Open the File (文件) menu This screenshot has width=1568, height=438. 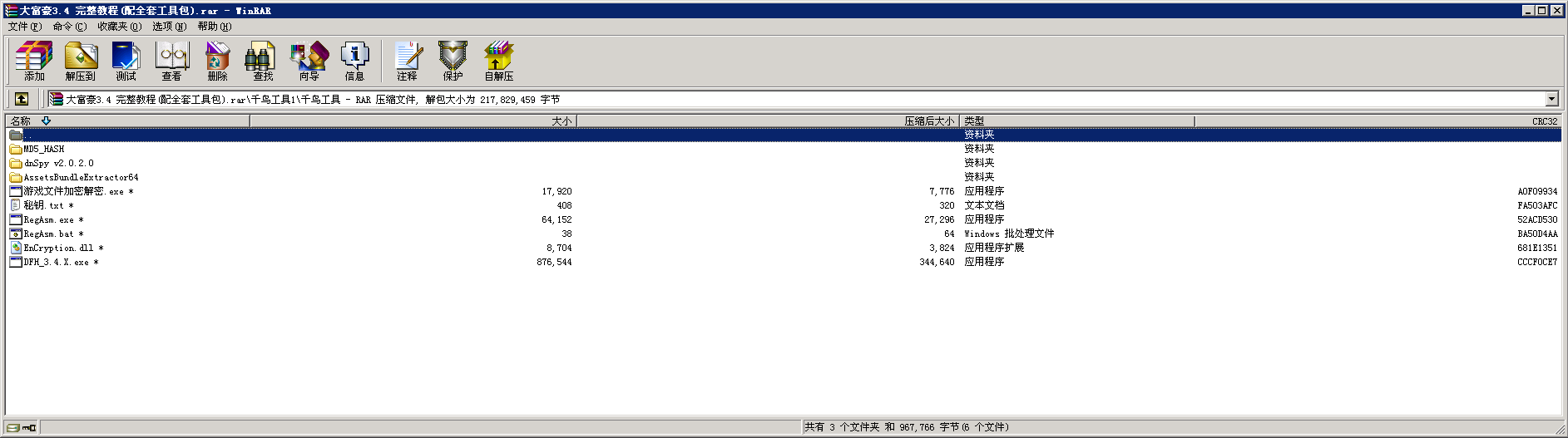(25, 27)
